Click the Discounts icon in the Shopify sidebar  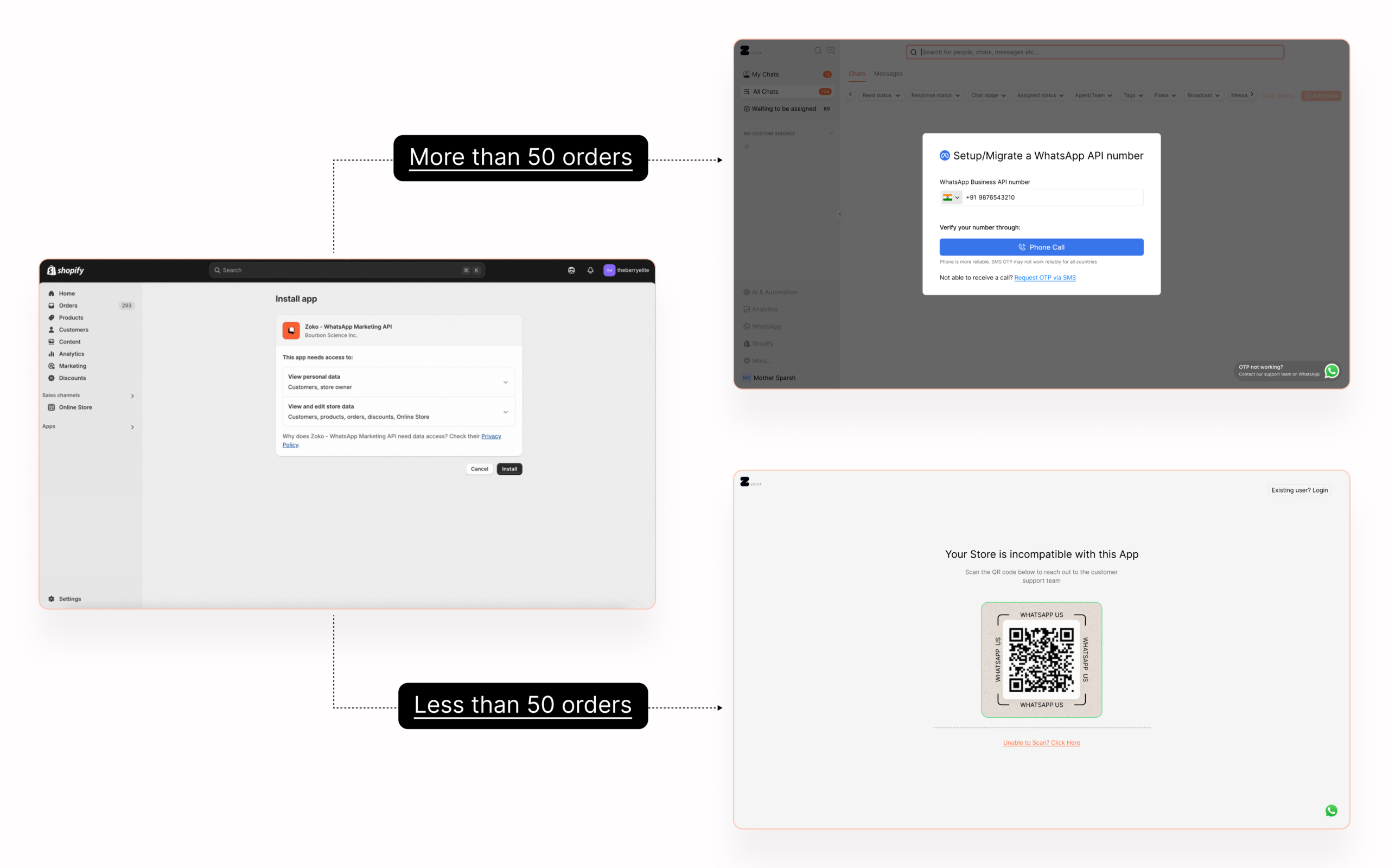[x=51, y=378]
